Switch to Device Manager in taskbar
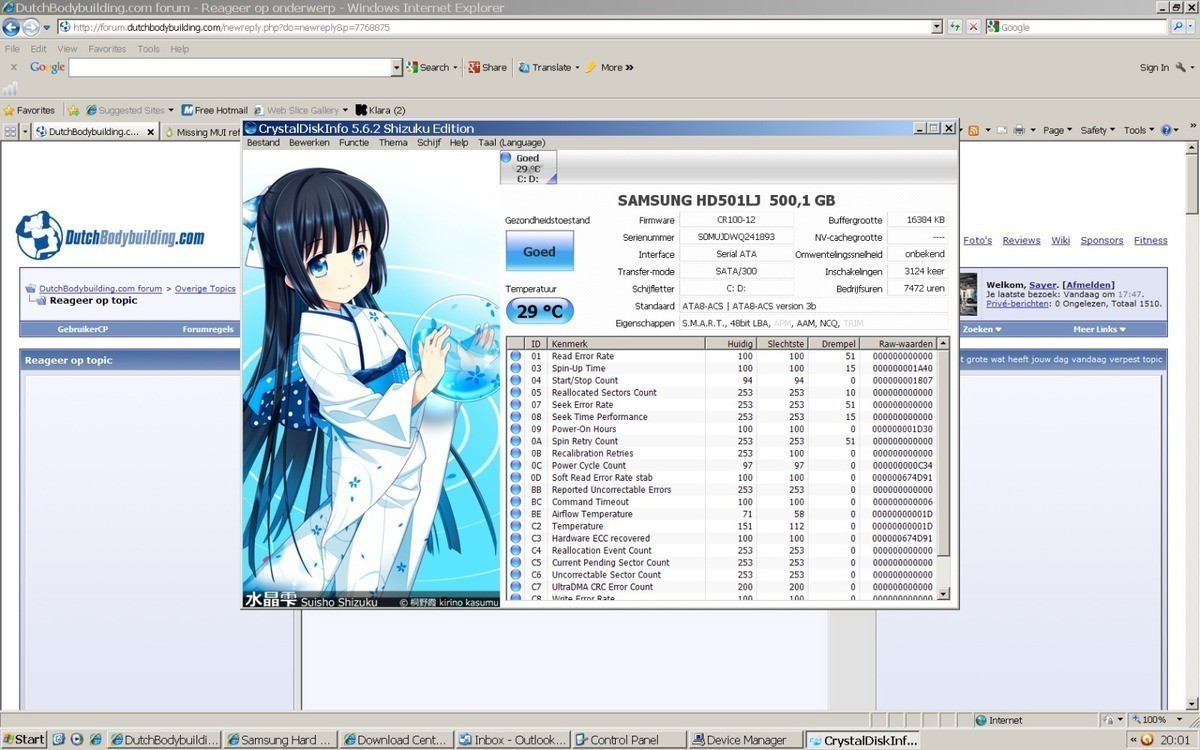The height and width of the screenshot is (750, 1200). point(745,740)
